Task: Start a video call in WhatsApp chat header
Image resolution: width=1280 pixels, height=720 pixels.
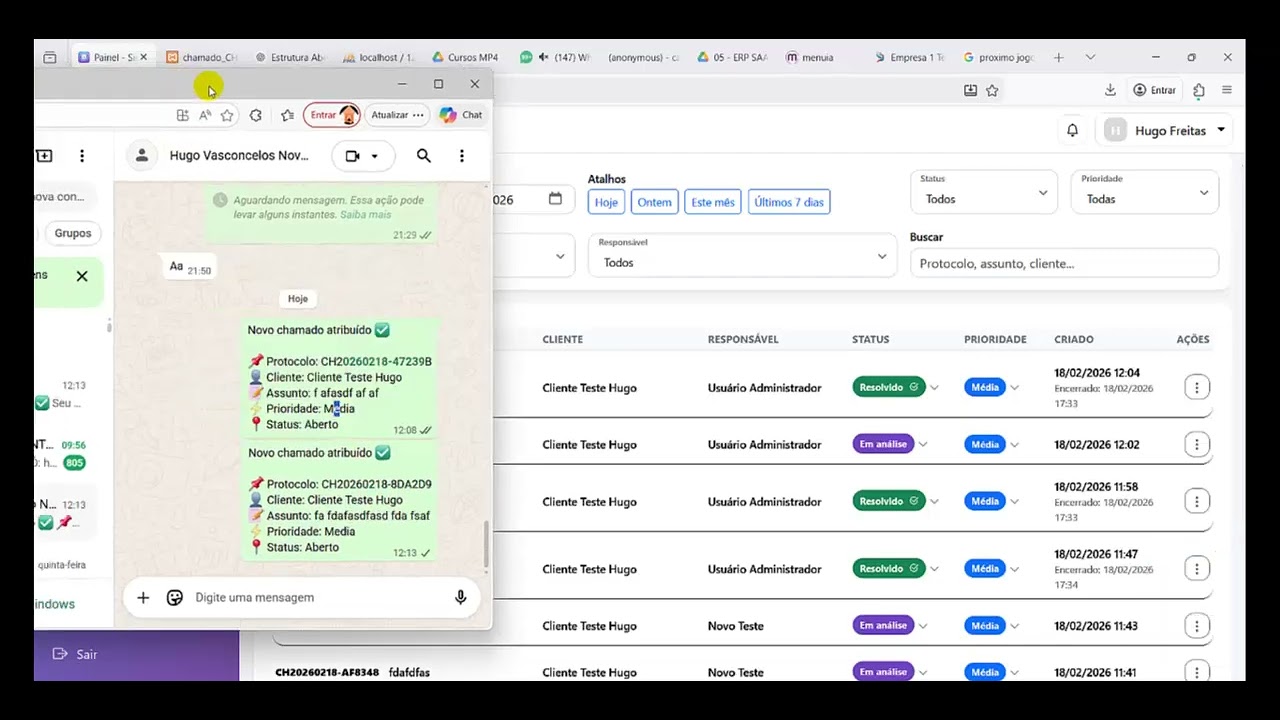Action: [x=352, y=156]
